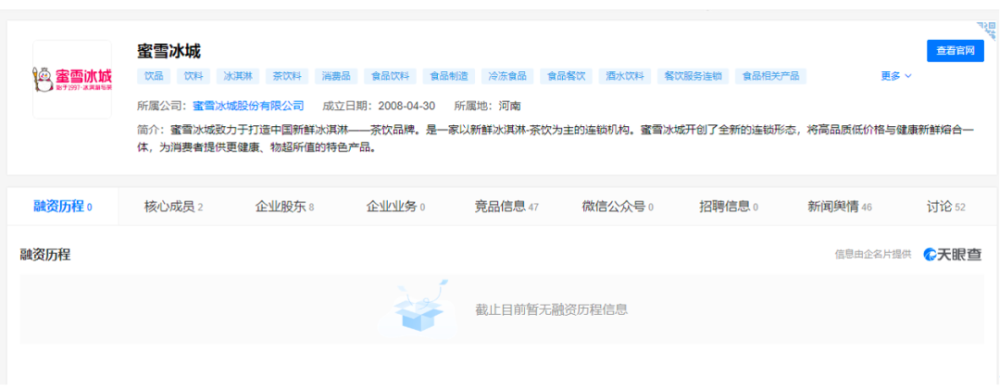The width and height of the screenshot is (1000, 391).
Task: Open the 竞品信息 tab
Action: pyautogui.click(x=506, y=207)
